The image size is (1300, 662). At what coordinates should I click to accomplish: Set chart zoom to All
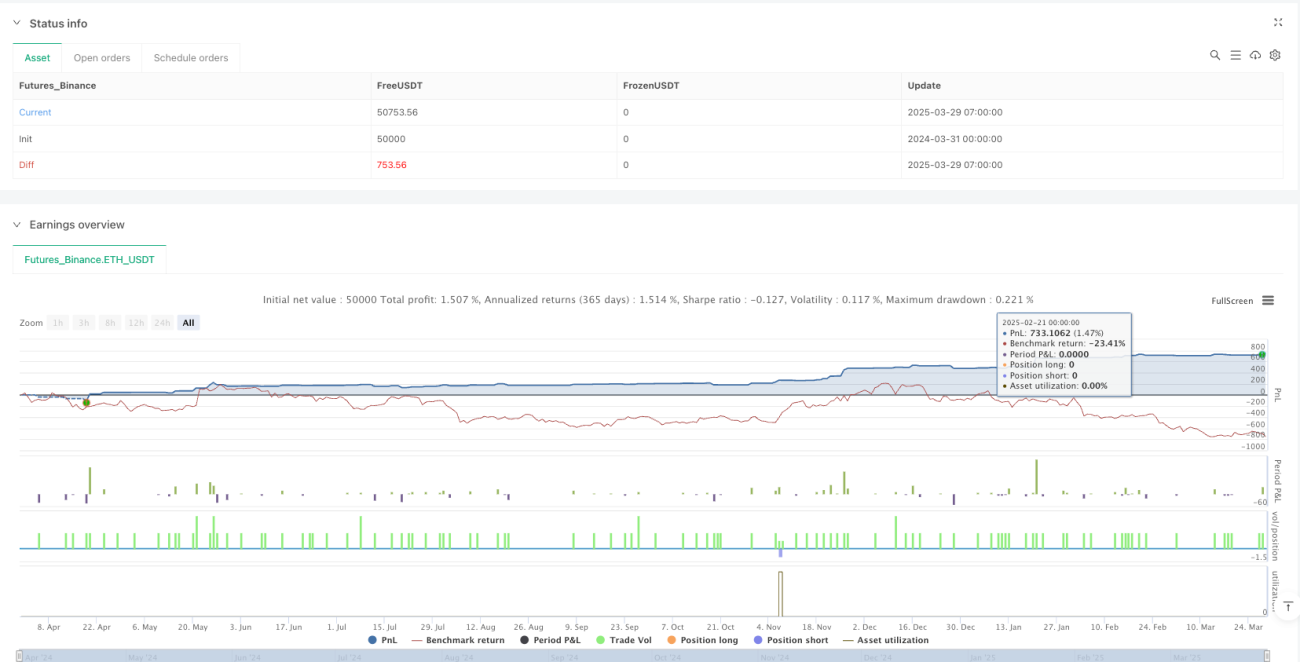coord(188,323)
